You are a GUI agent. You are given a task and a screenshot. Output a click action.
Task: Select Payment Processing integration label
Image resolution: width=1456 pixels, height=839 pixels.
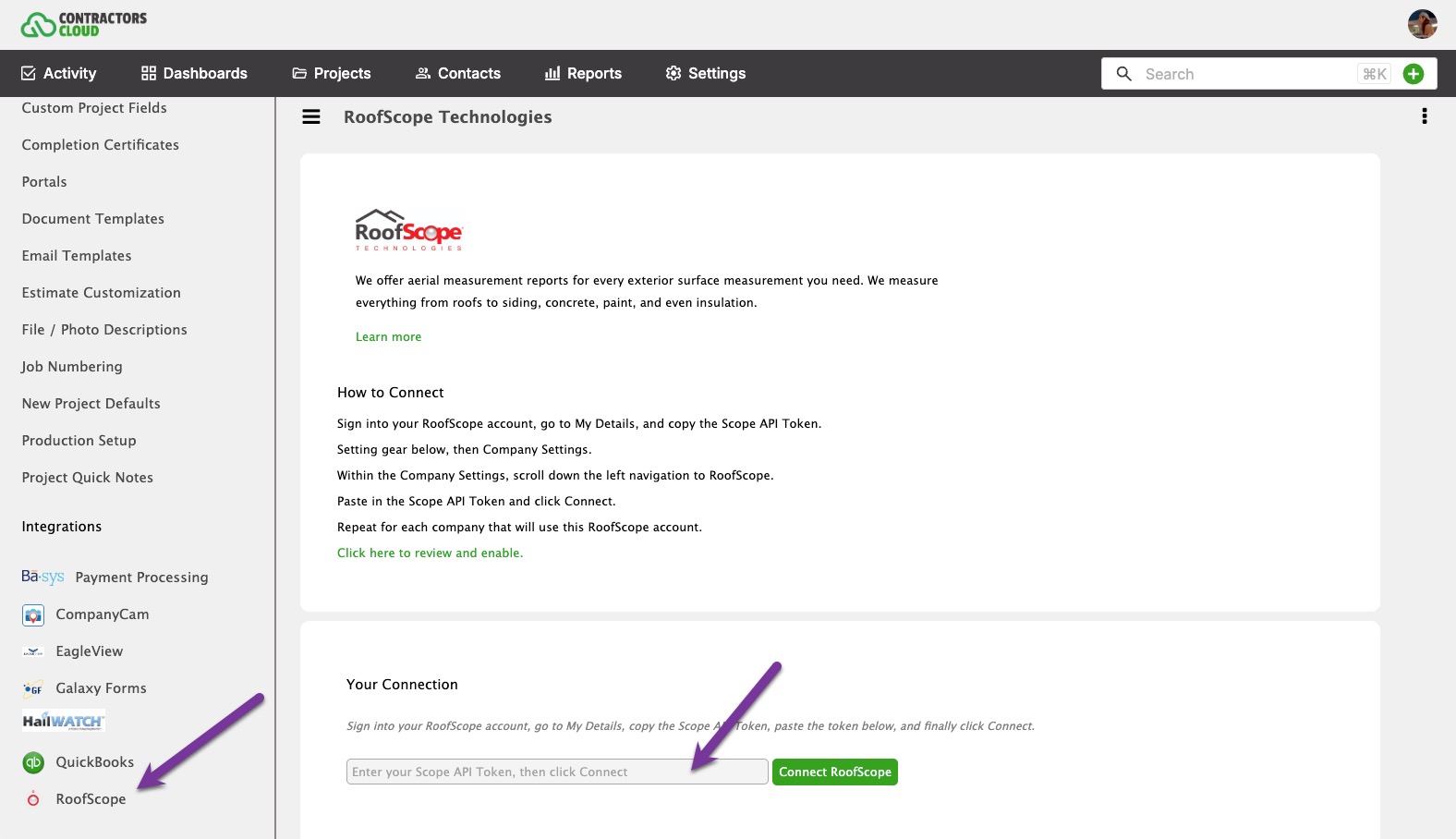pyautogui.click(x=141, y=578)
